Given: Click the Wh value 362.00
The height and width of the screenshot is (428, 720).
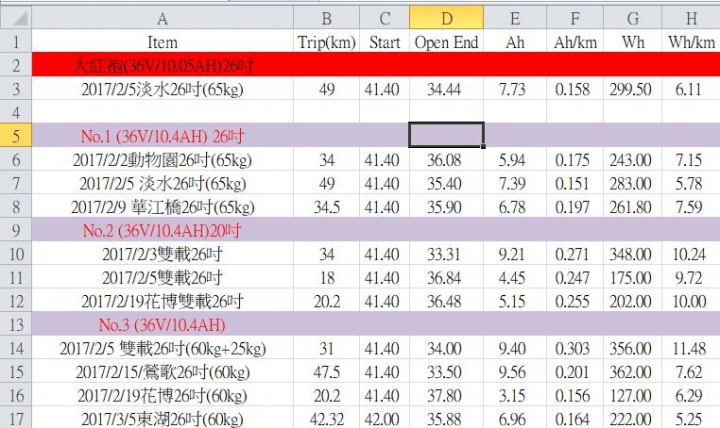Looking at the screenshot, I should click(633, 371).
